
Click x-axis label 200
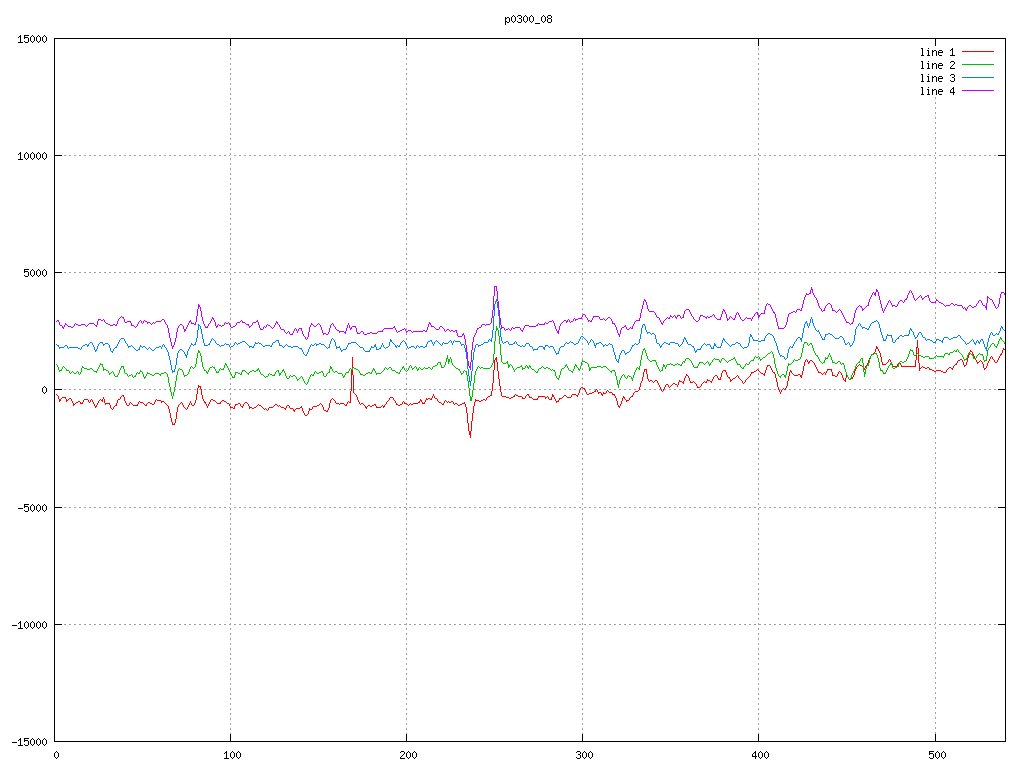pyautogui.click(x=408, y=756)
